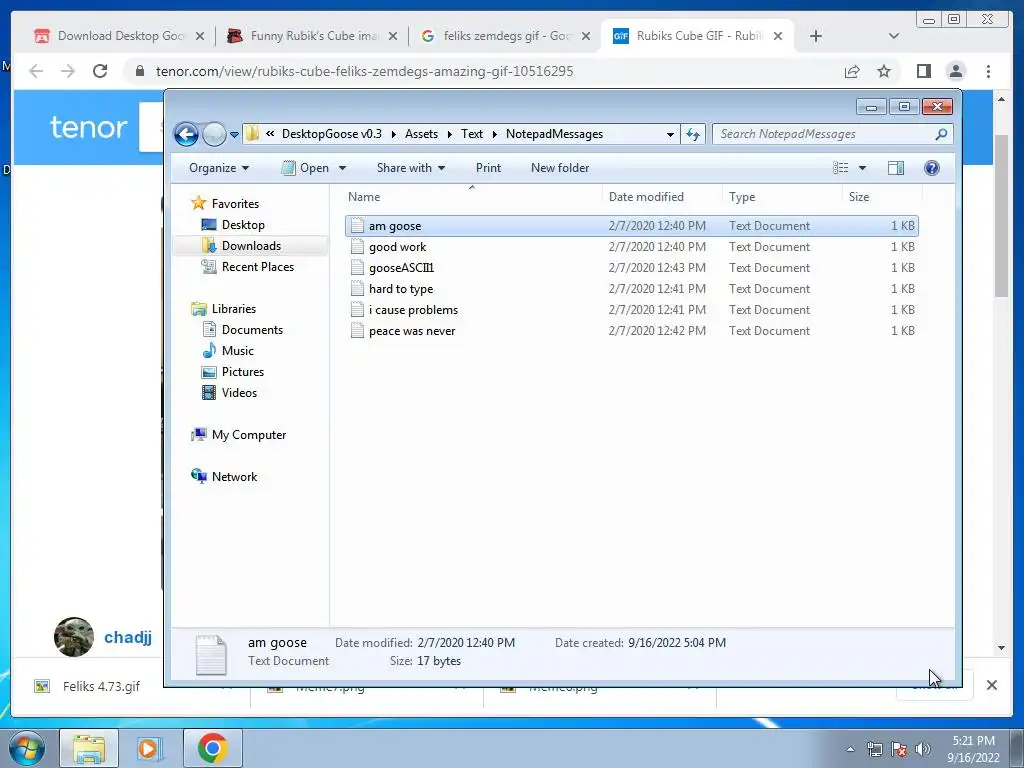This screenshot has height=768, width=1024.
Task: Click Explorer's greyed forward arrow button
Action: tap(214, 135)
